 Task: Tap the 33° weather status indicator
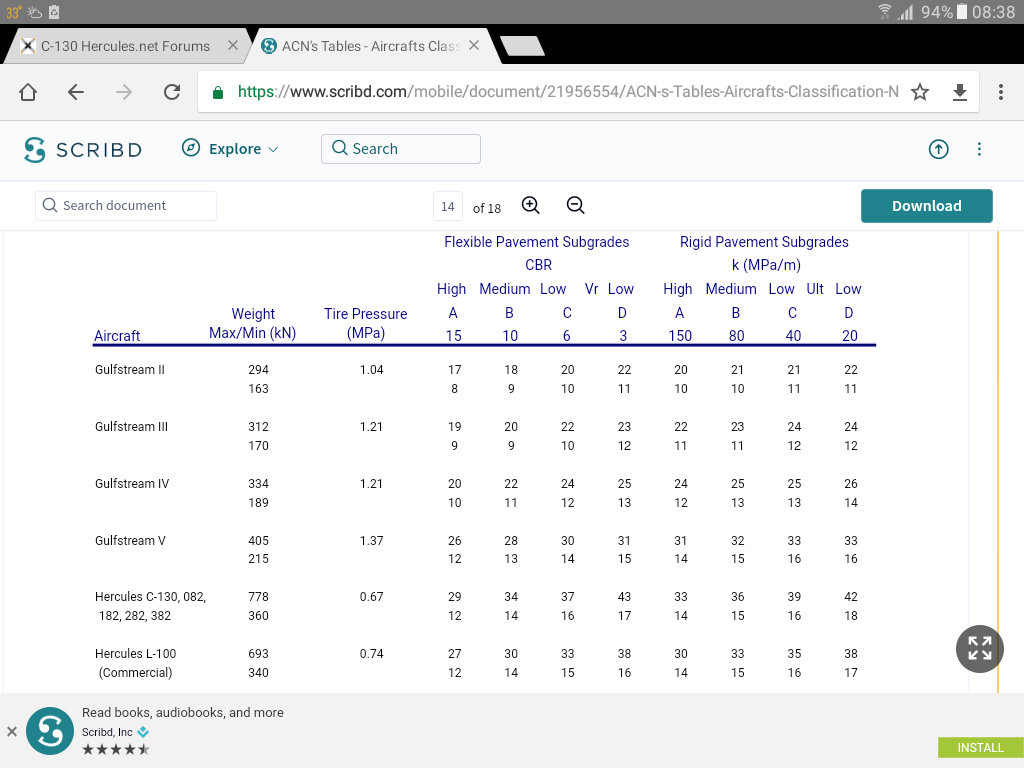[x=14, y=12]
